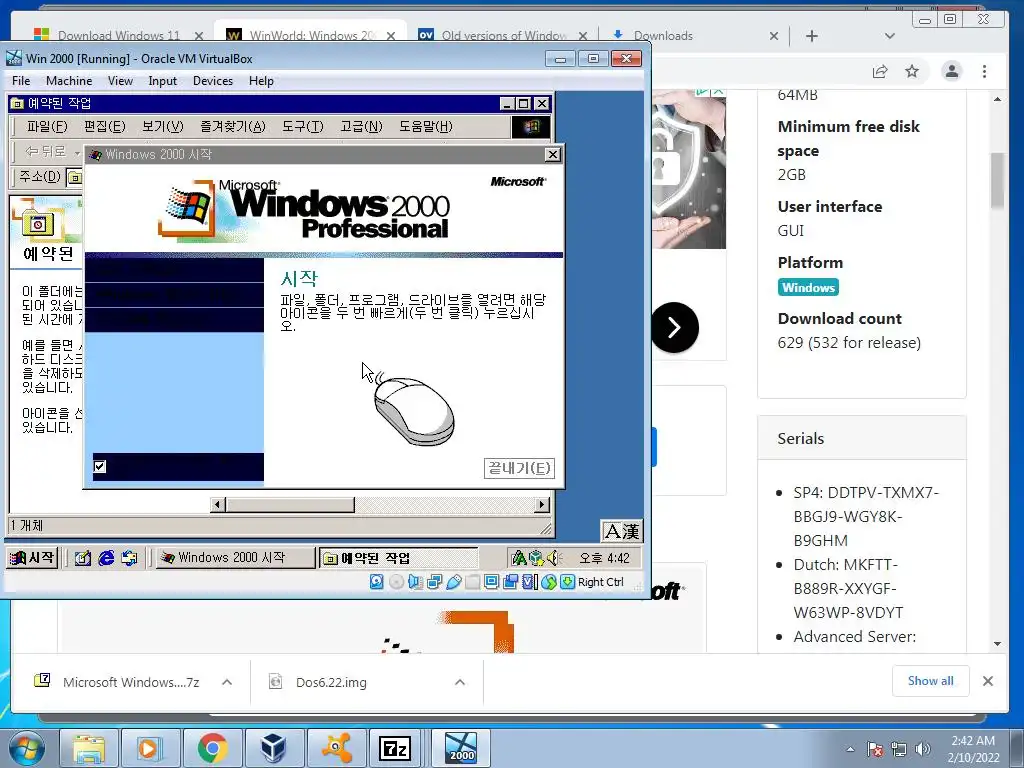Click the audio icon in VirtualBox status bar
Screen dimensions: 1024x768
(x=415, y=582)
